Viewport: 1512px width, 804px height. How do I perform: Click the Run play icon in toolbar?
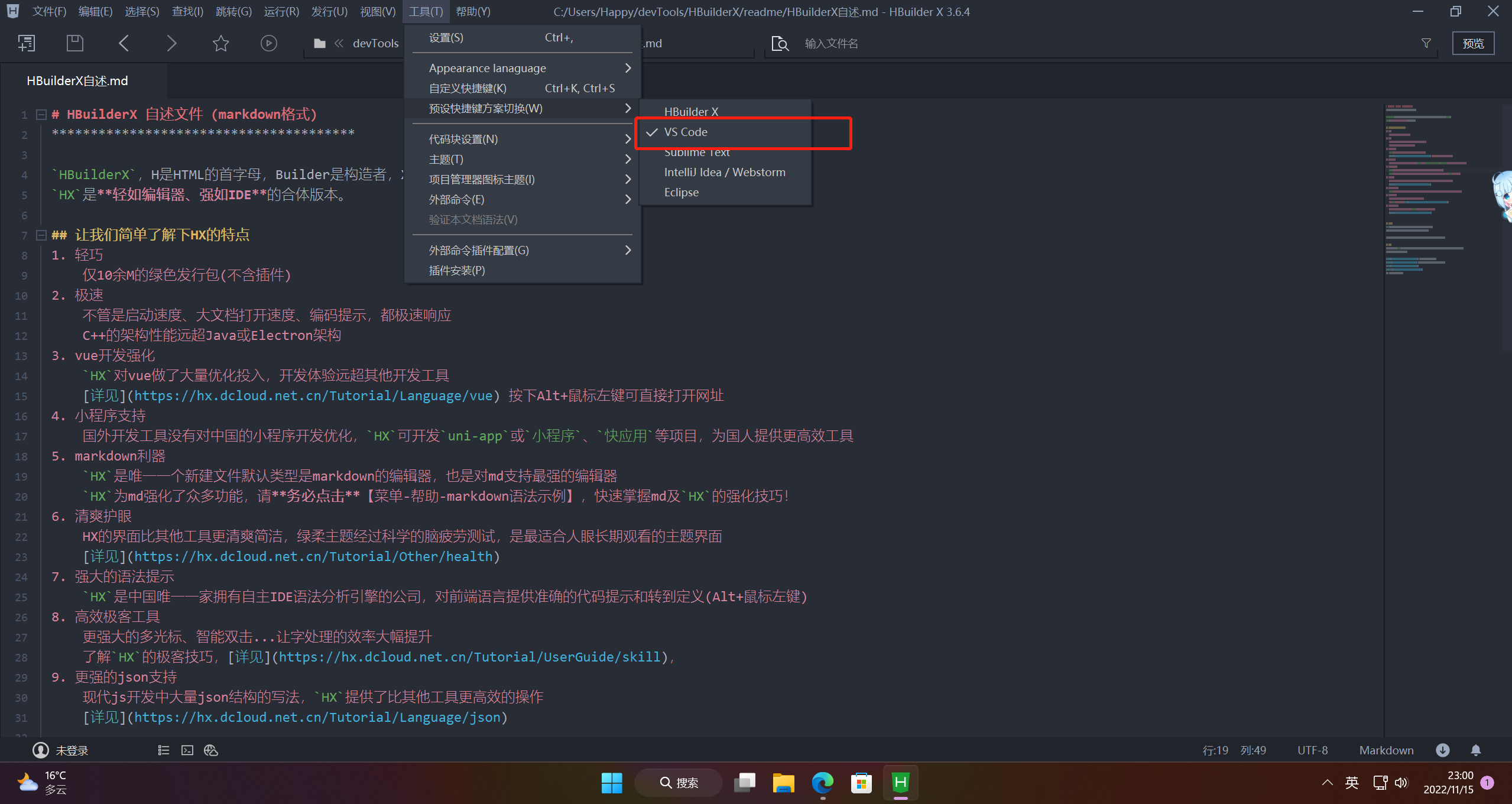coord(268,43)
